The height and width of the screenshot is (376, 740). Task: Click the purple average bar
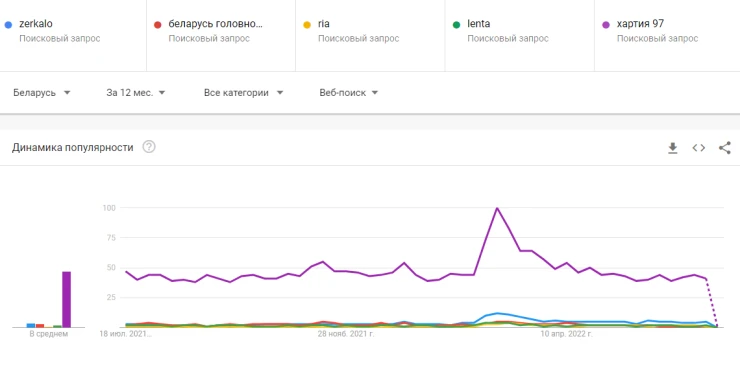click(x=67, y=300)
